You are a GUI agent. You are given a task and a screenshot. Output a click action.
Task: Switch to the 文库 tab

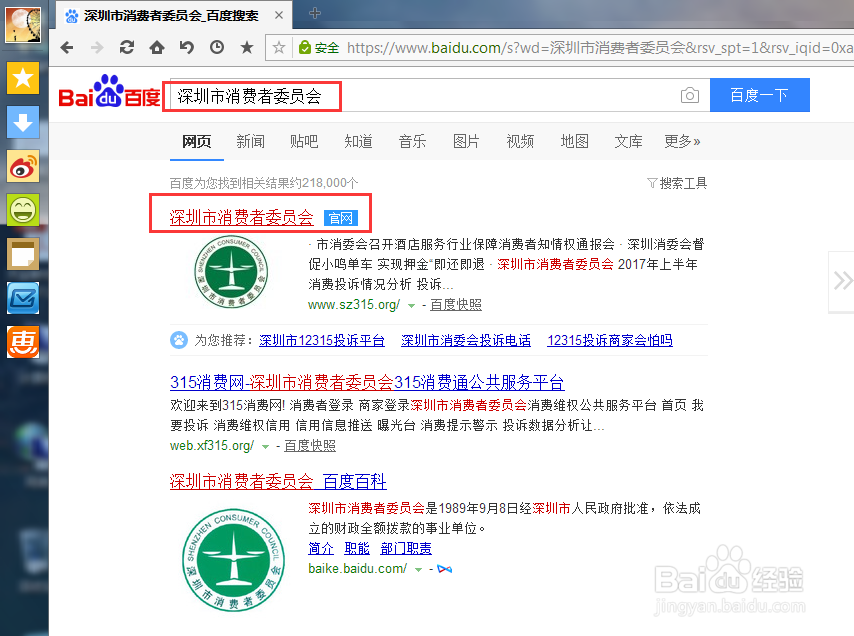[629, 142]
